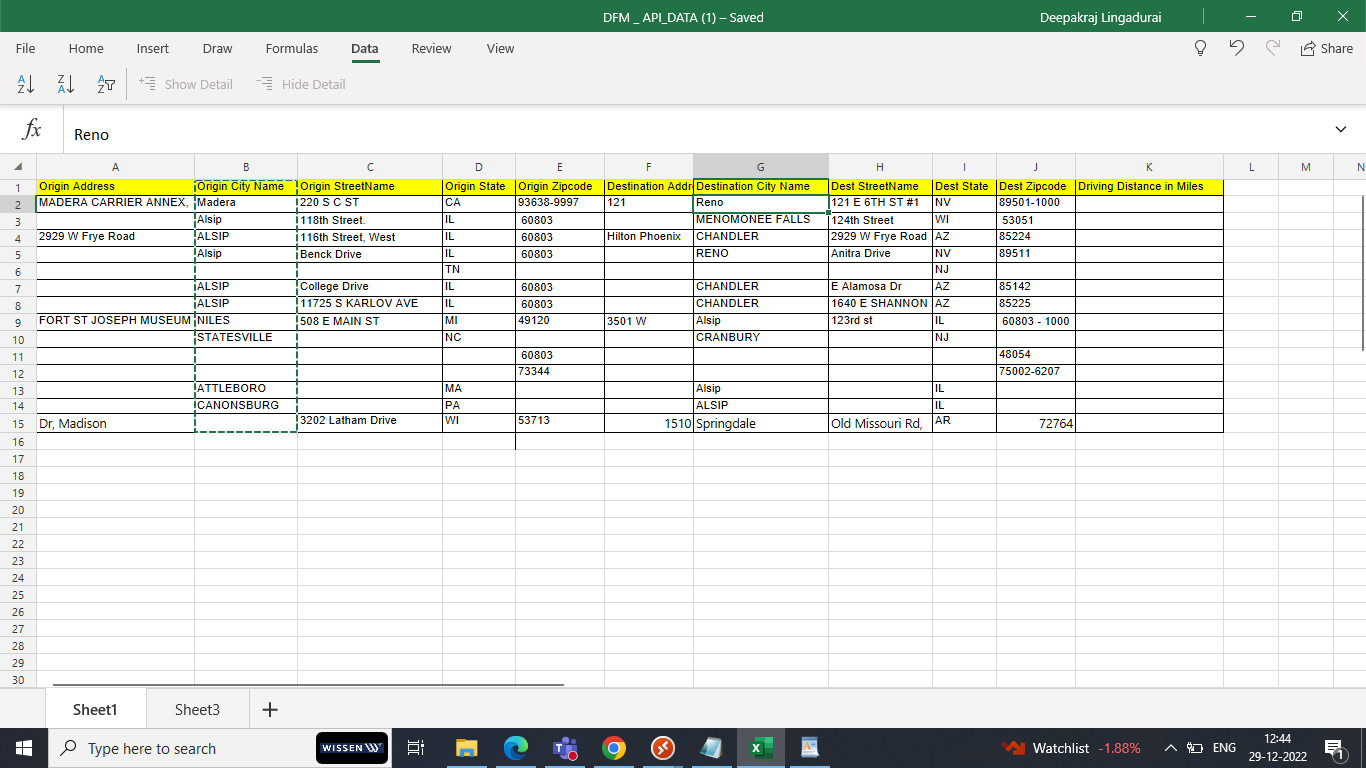Select column G header

click(x=761, y=166)
